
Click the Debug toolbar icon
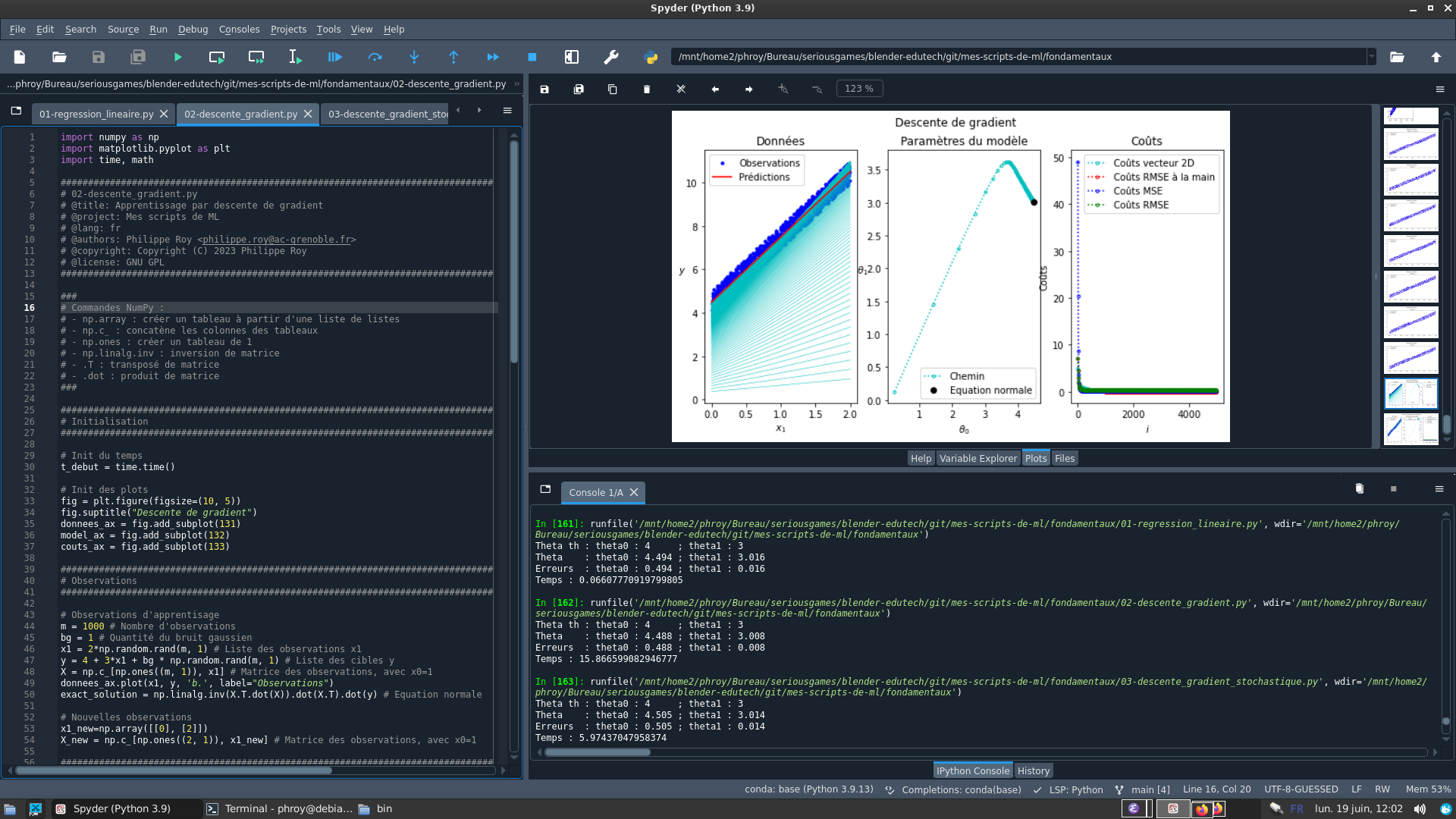[x=335, y=57]
